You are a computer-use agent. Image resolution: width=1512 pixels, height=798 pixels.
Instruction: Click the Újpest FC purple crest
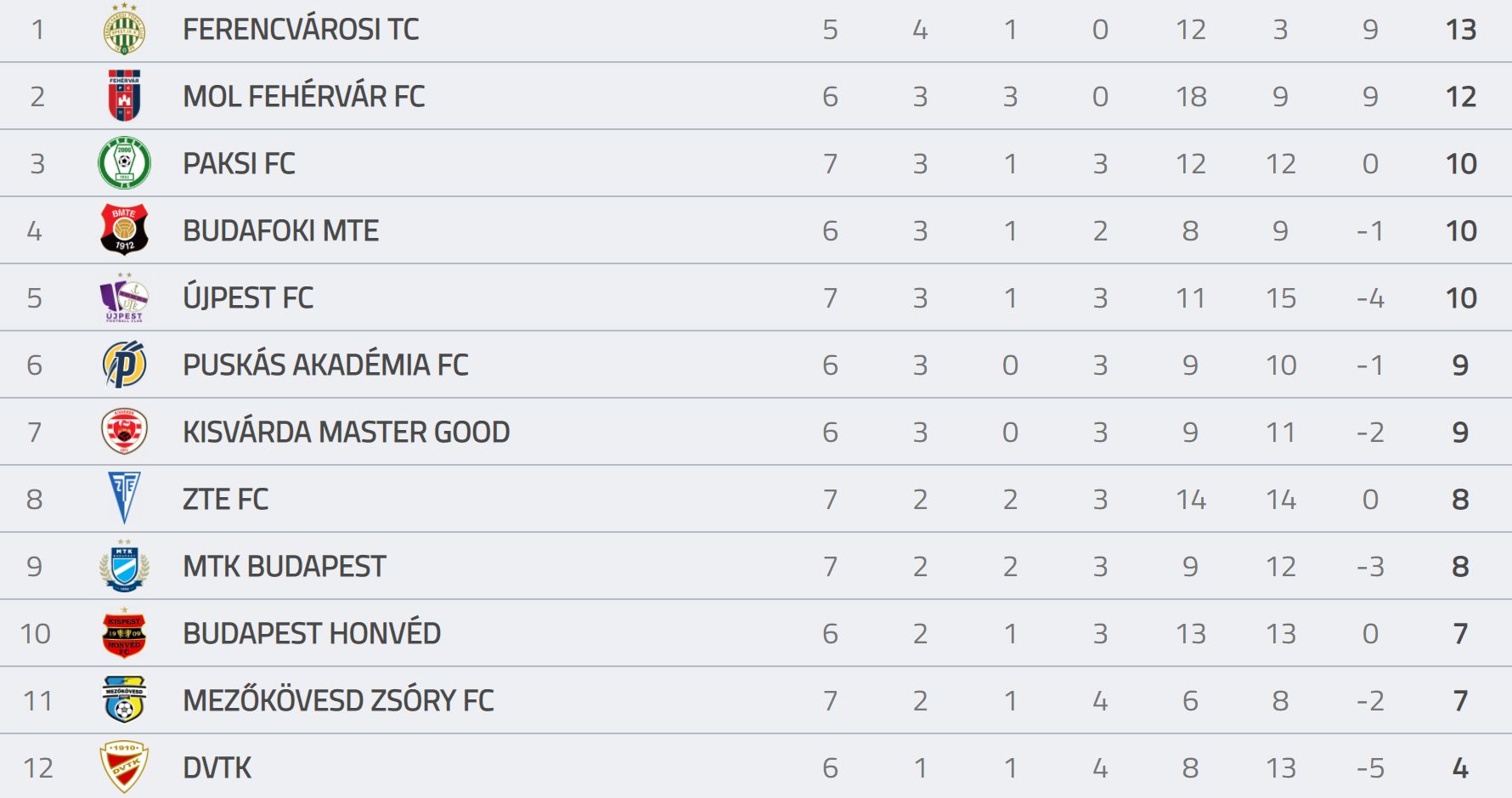click(124, 297)
